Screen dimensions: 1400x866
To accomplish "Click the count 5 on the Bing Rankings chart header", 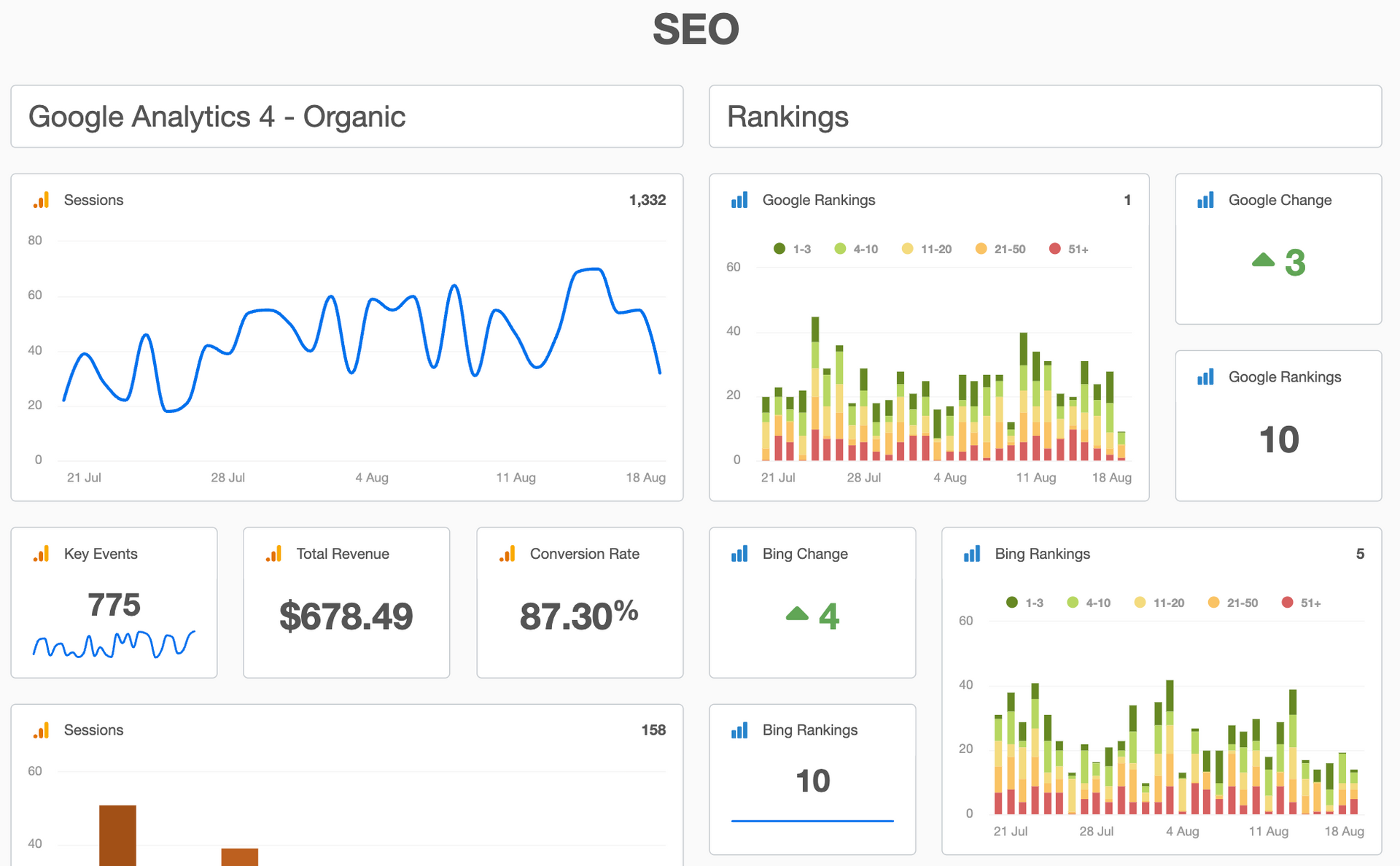I will (1360, 554).
